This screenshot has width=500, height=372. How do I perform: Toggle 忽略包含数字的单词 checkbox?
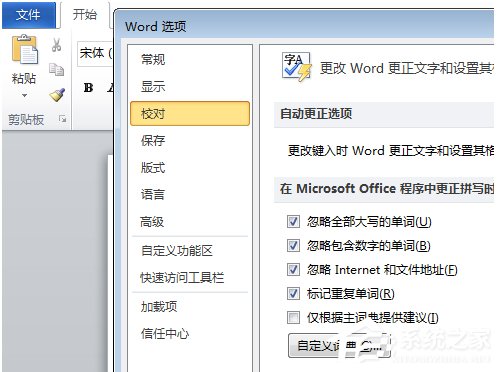293,245
